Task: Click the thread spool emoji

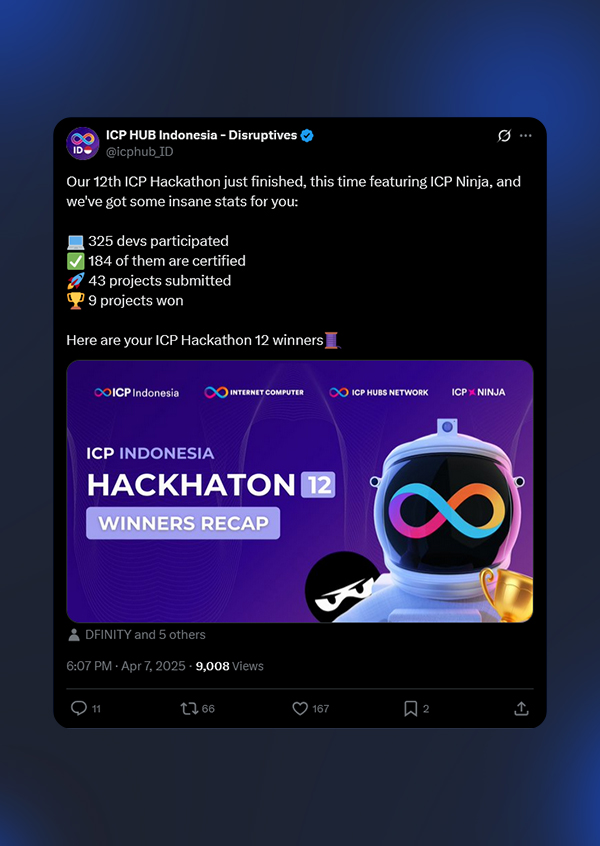Action: point(333,340)
